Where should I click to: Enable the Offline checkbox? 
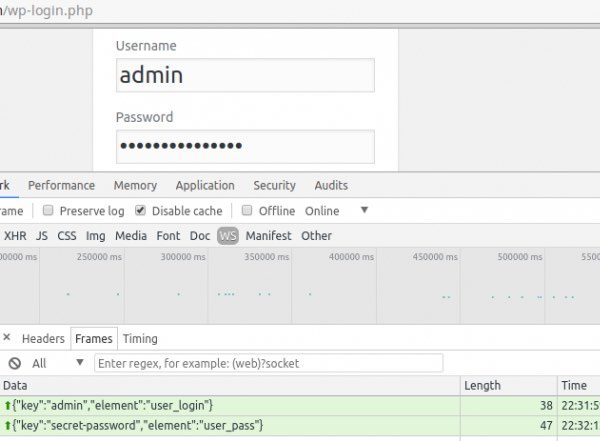(x=247, y=211)
